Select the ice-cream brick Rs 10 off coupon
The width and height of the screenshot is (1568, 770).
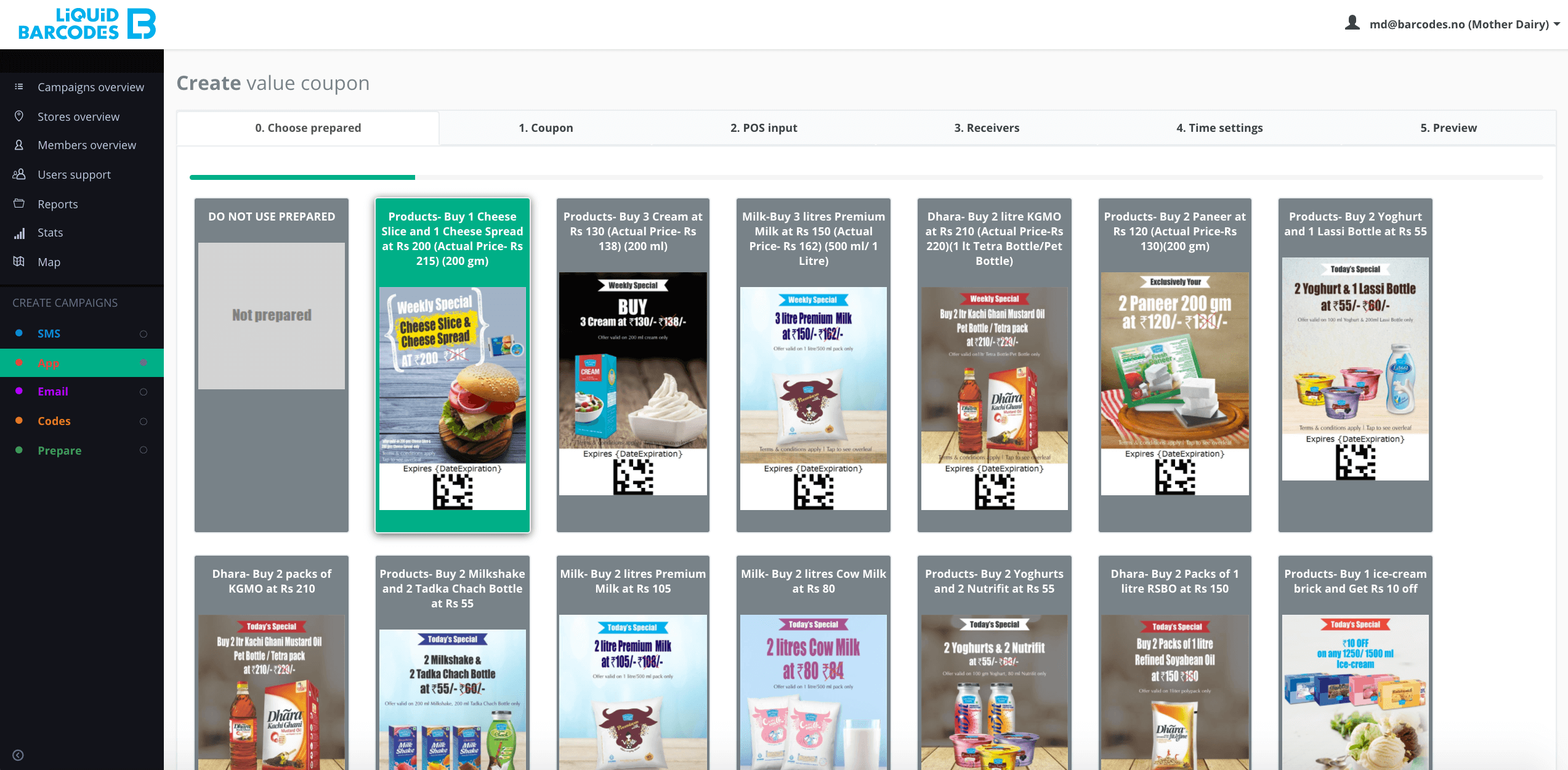[x=1356, y=663]
